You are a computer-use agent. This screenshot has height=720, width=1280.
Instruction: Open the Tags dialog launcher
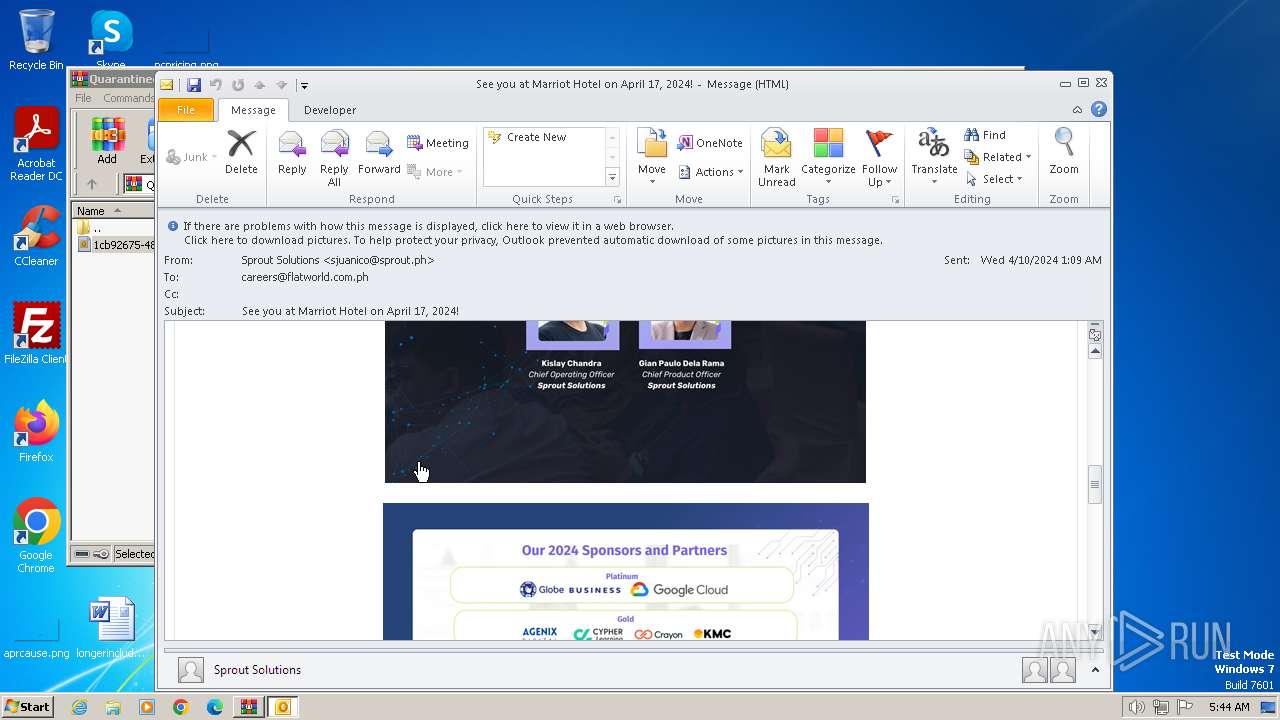tap(895, 200)
